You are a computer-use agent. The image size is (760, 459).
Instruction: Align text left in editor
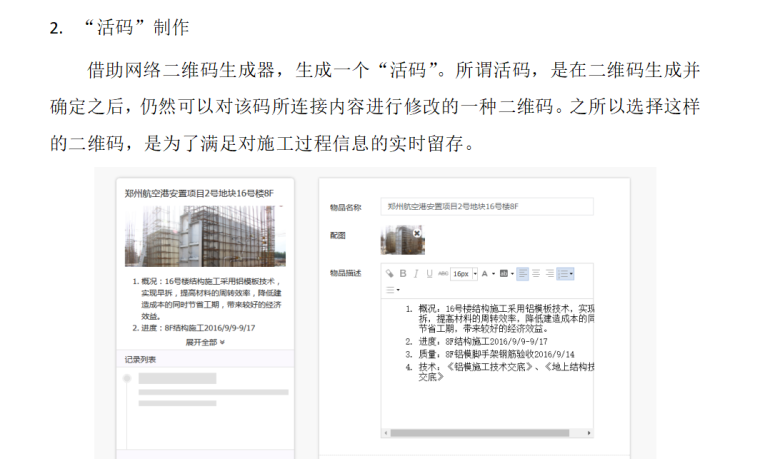click(x=522, y=273)
